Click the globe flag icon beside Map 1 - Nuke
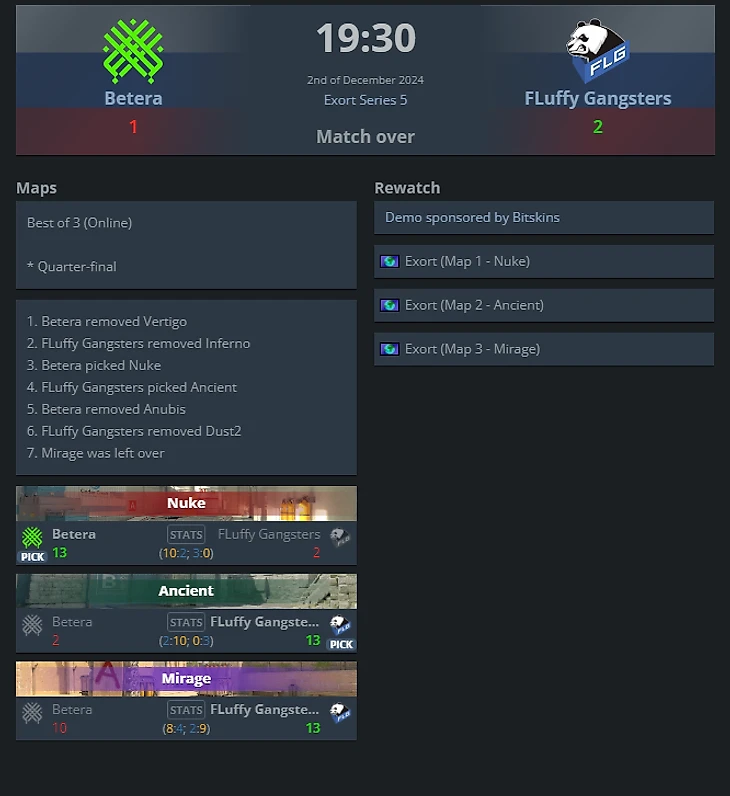The width and height of the screenshot is (730, 796). point(389,261)
